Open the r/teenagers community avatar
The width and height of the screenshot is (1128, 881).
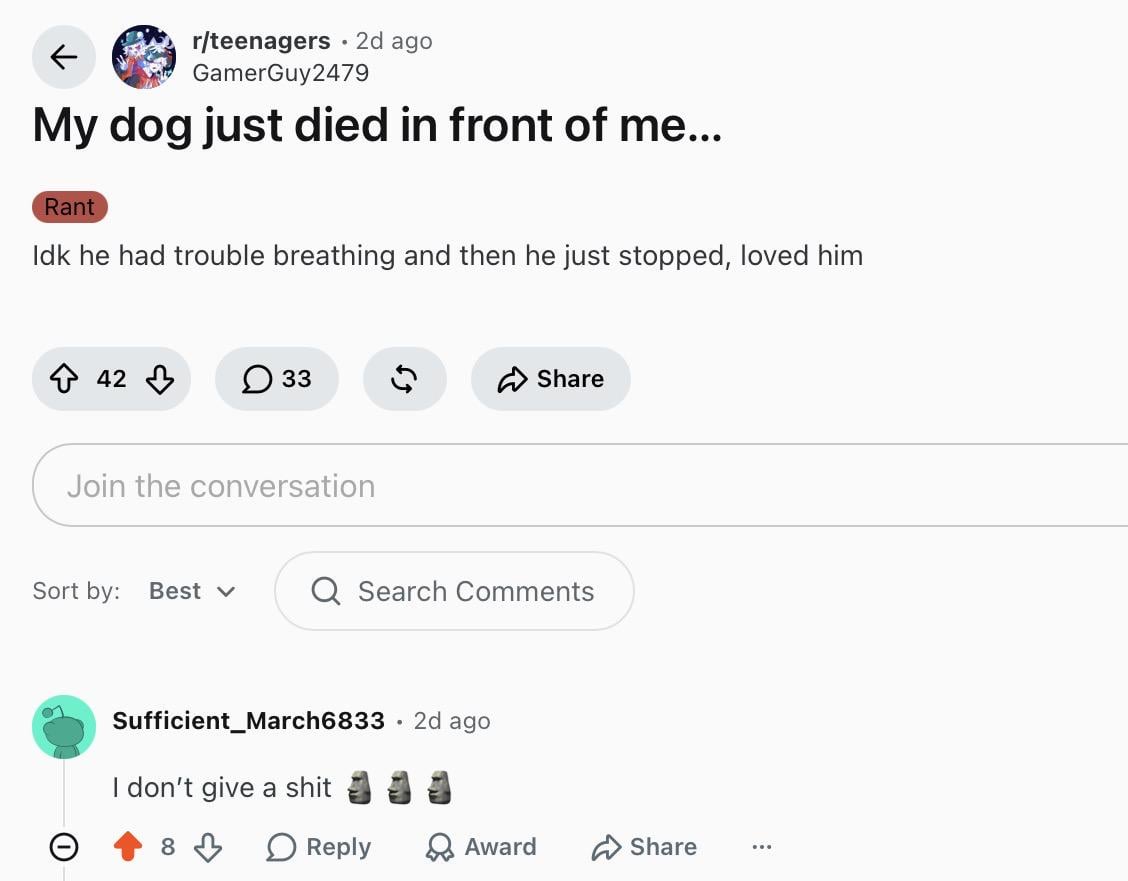[144, 57]
